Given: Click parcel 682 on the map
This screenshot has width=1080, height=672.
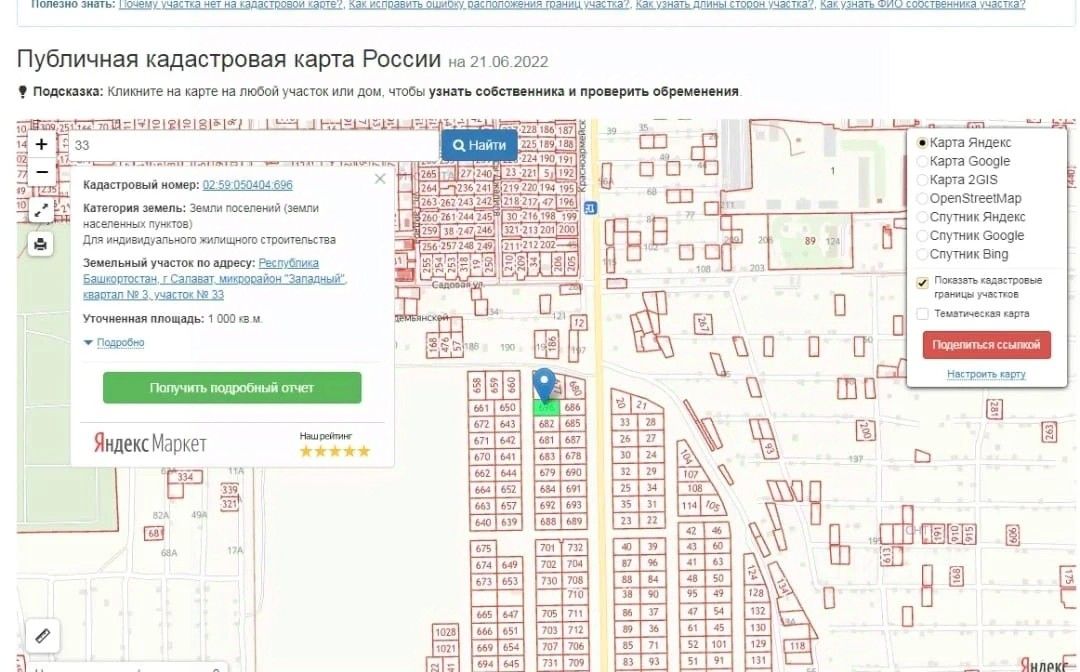Looking at the screenshot, I should pyautogui.click(x=547, y=423).
